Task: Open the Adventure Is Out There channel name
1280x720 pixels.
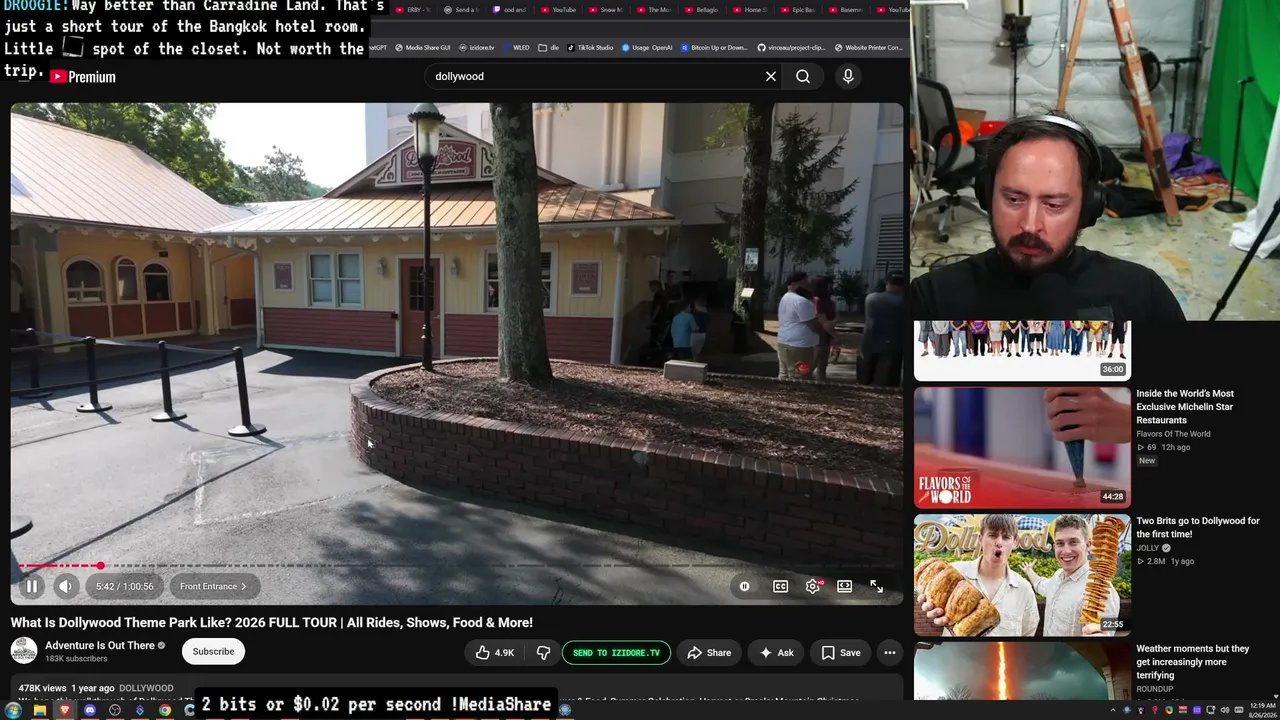Action: point(100,646)
